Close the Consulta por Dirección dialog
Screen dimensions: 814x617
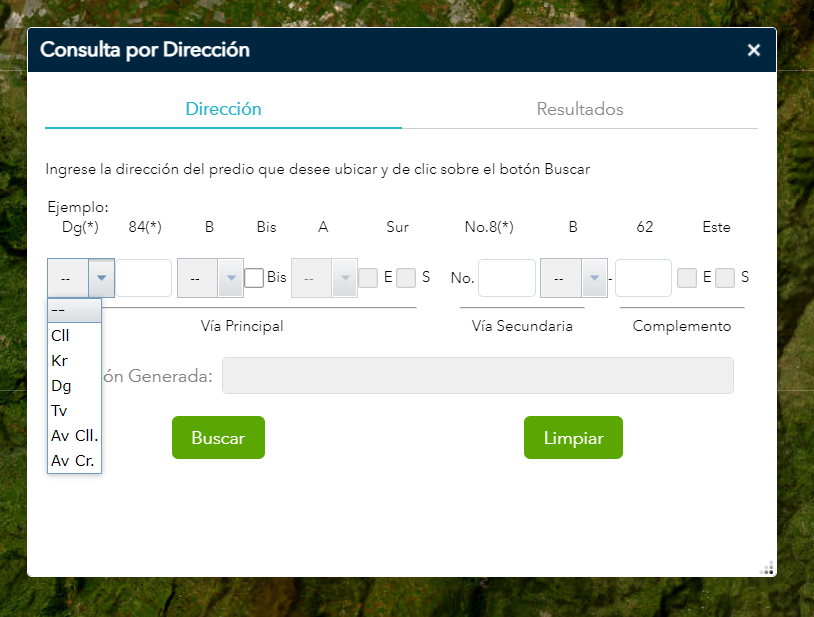(753, 50)
